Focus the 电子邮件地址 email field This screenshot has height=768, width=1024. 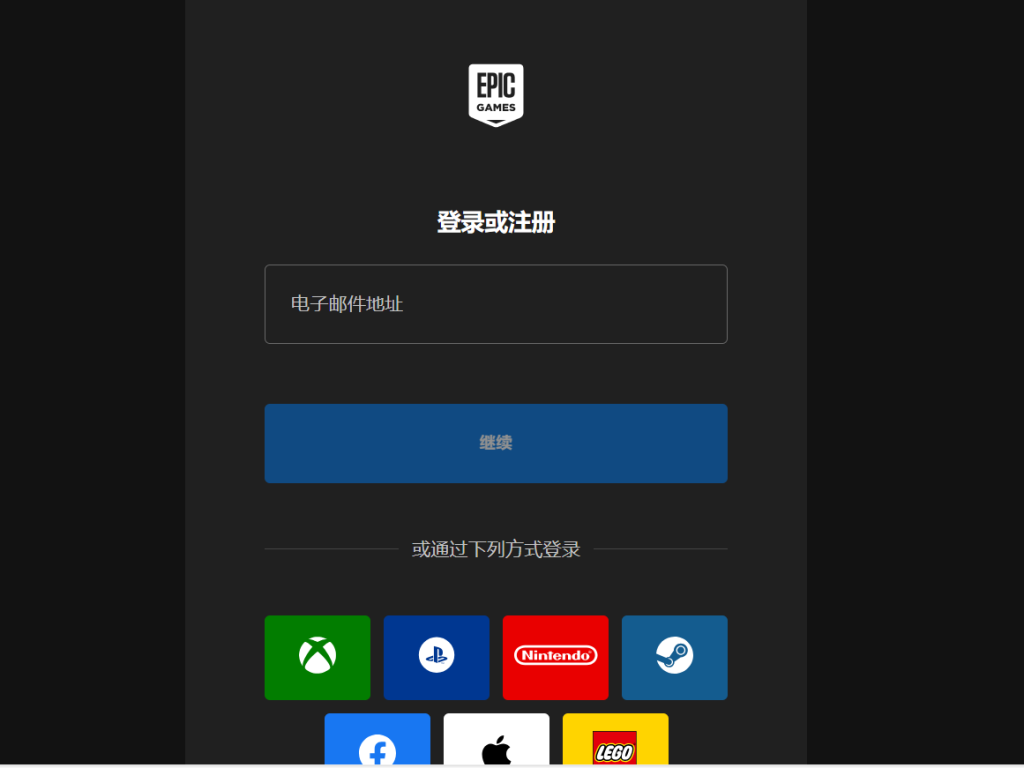496,304
